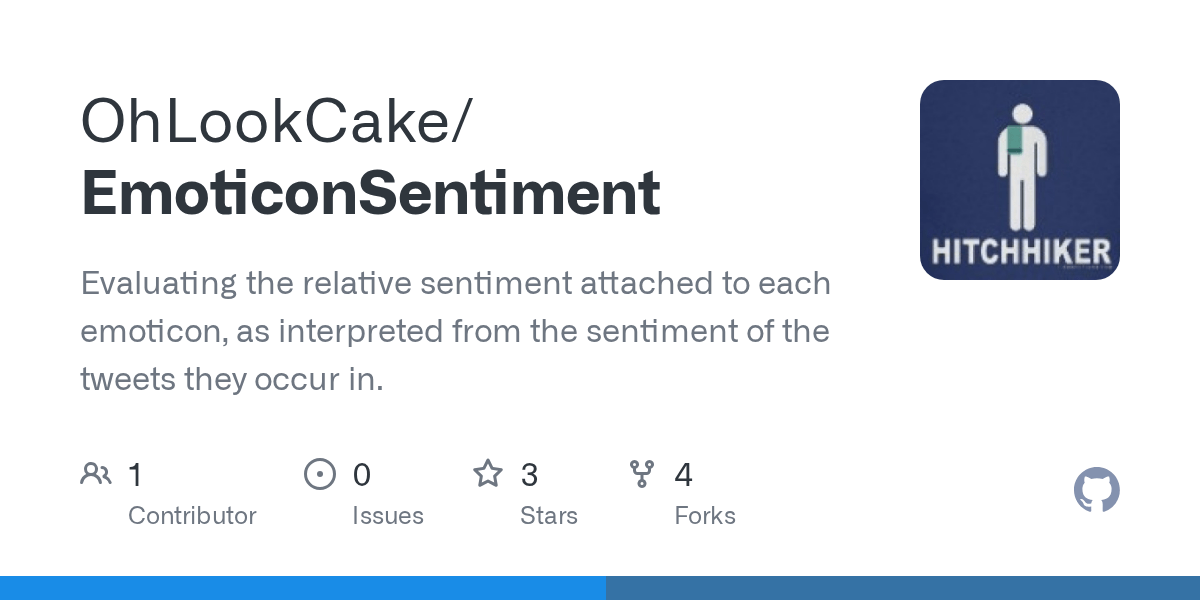
Task: Click the light blue language bar segment
Action: pos(302,588)
